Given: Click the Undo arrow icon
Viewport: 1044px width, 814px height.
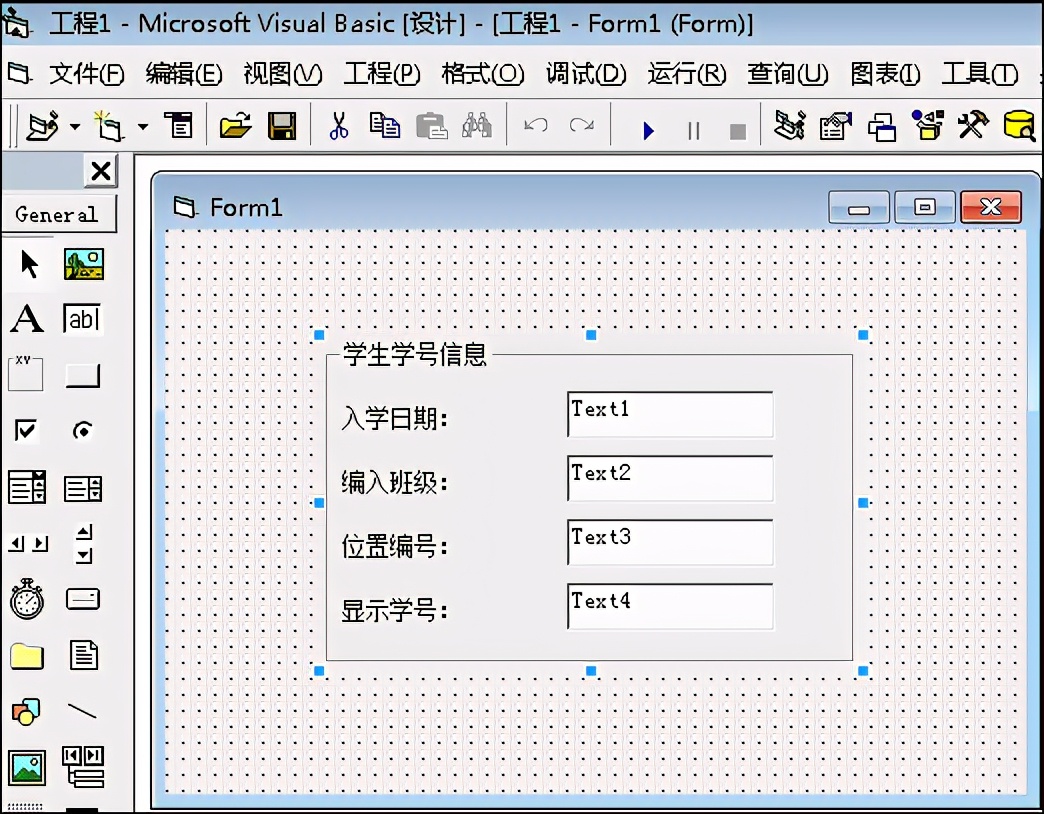Looking at the screenshot, I should pyautogui.click(x=536, y=125).
